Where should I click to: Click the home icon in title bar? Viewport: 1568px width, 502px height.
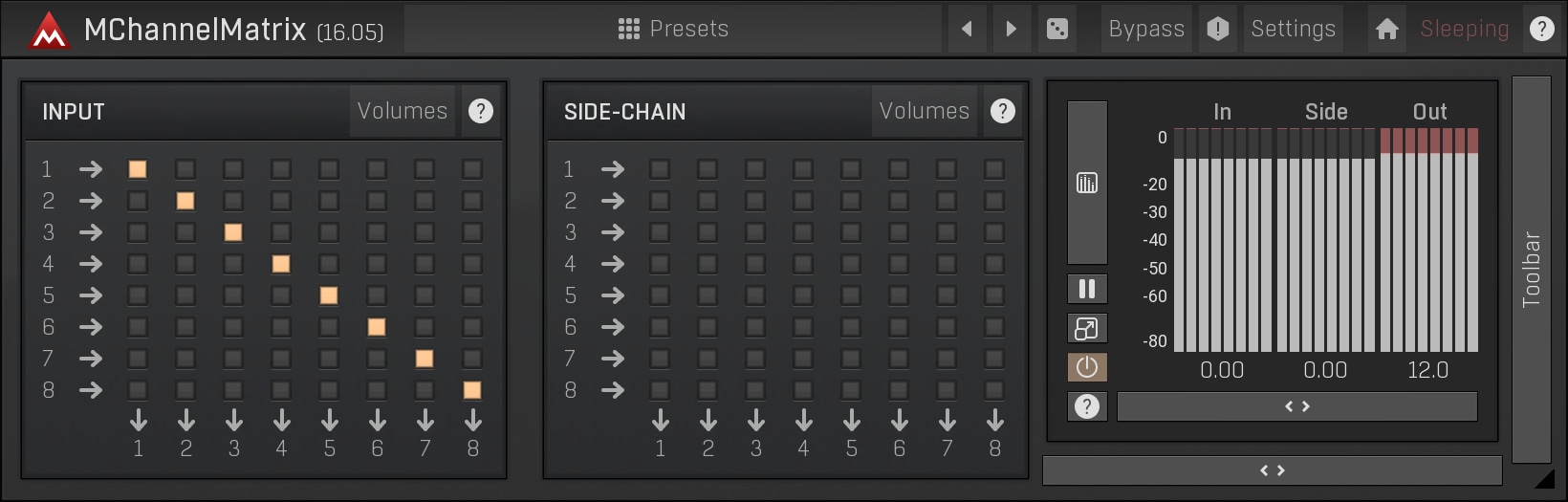pyautogui.click(x=1387, y=29)
